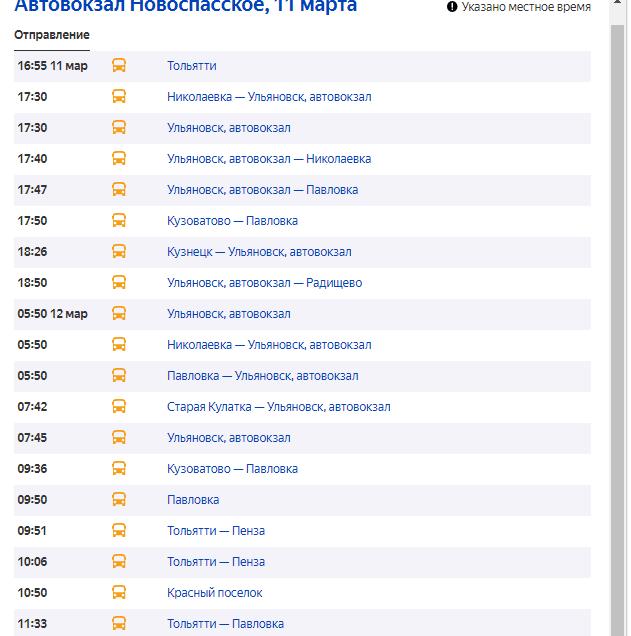Open the Красный поселок route link
The width and height of the screenshot is (631, 636).
pos(214,593)
